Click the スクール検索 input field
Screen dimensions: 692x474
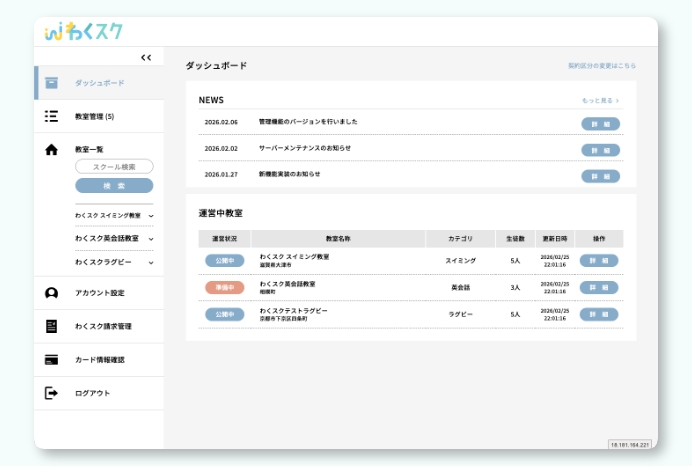coord(114,167)
